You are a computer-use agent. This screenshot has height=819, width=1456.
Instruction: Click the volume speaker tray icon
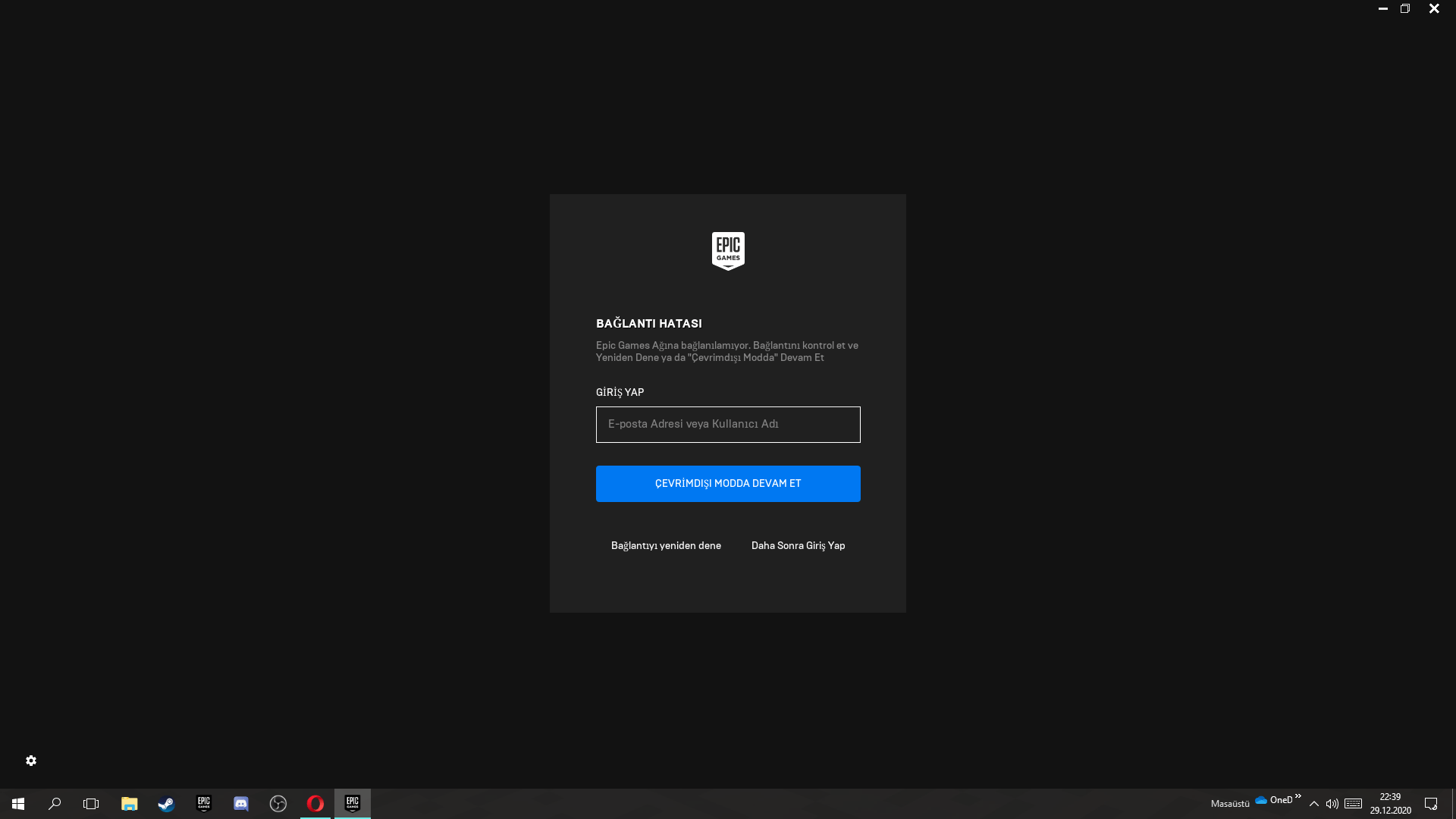(x=1332, y=804)
